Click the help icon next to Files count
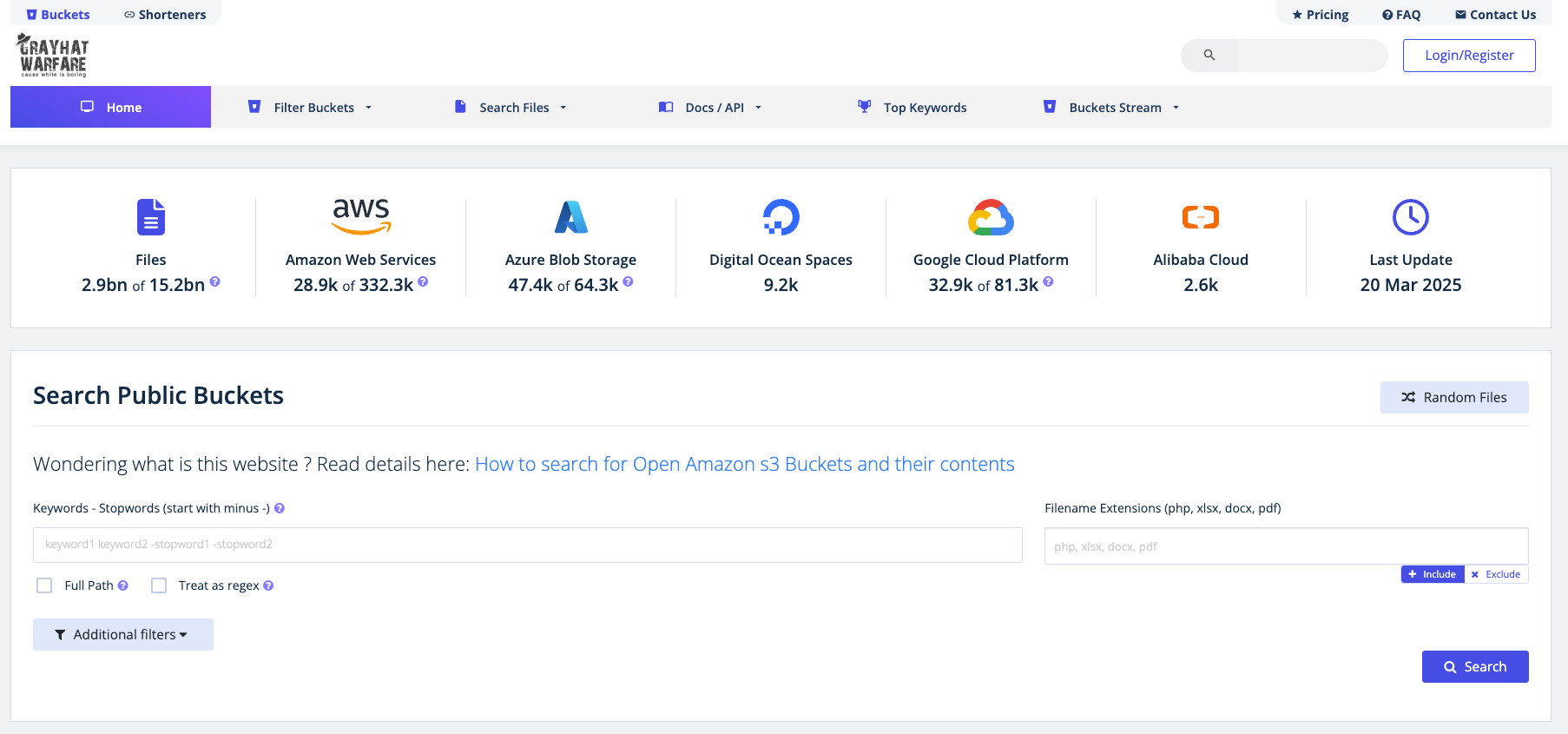Image resolution: width=1568 pixels, height=734 pixels. [x=215, y=281]
